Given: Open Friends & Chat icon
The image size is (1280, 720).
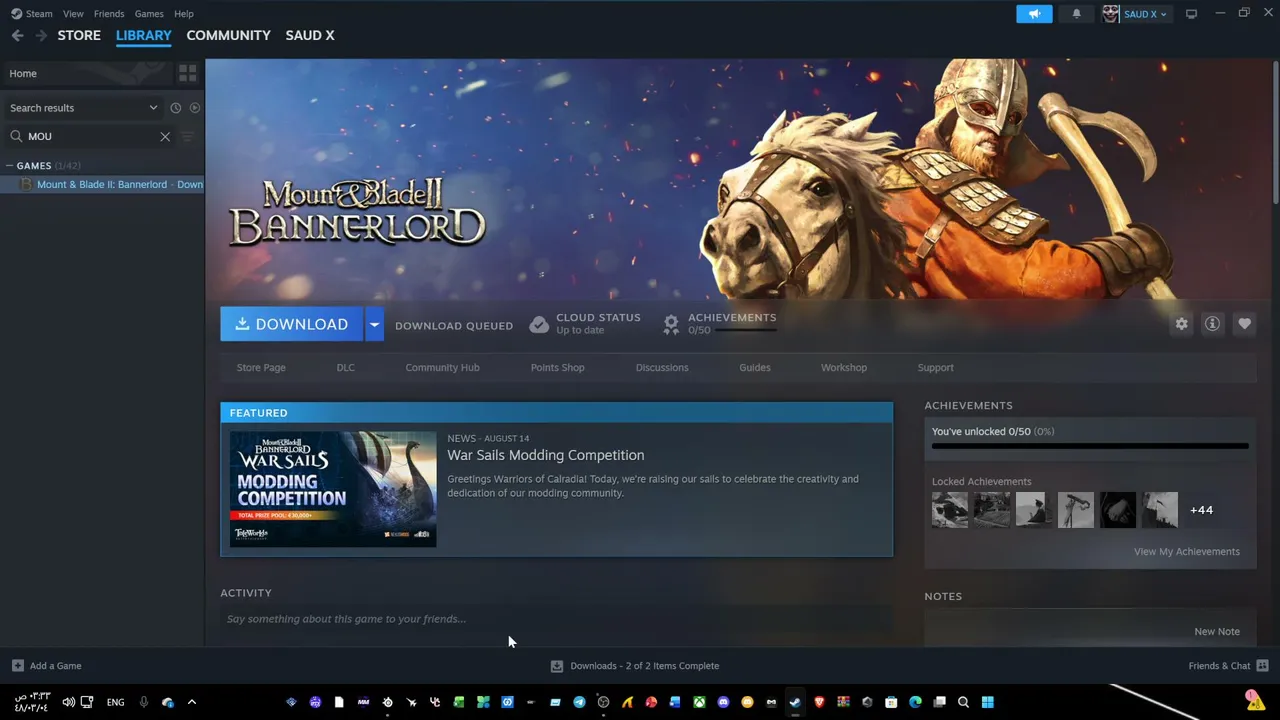Looking at the screenshot, I should click(1262, 666).
